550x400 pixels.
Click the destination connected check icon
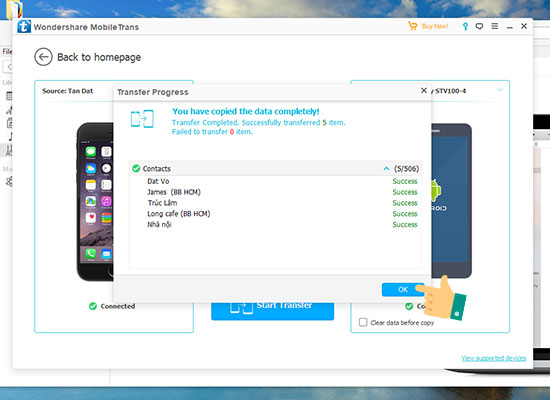point(409,306)
